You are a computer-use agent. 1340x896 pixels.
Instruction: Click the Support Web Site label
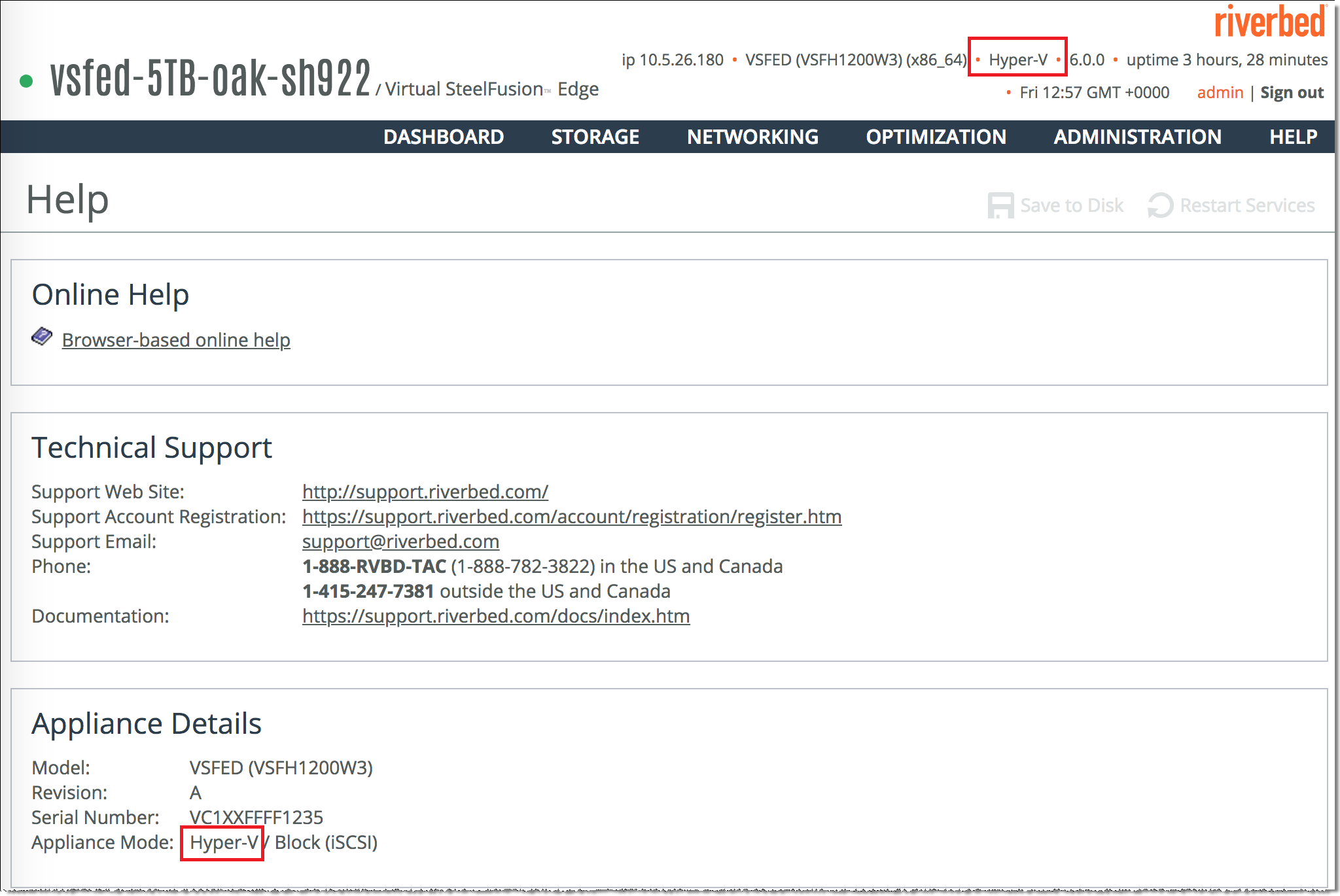[108, 492]
